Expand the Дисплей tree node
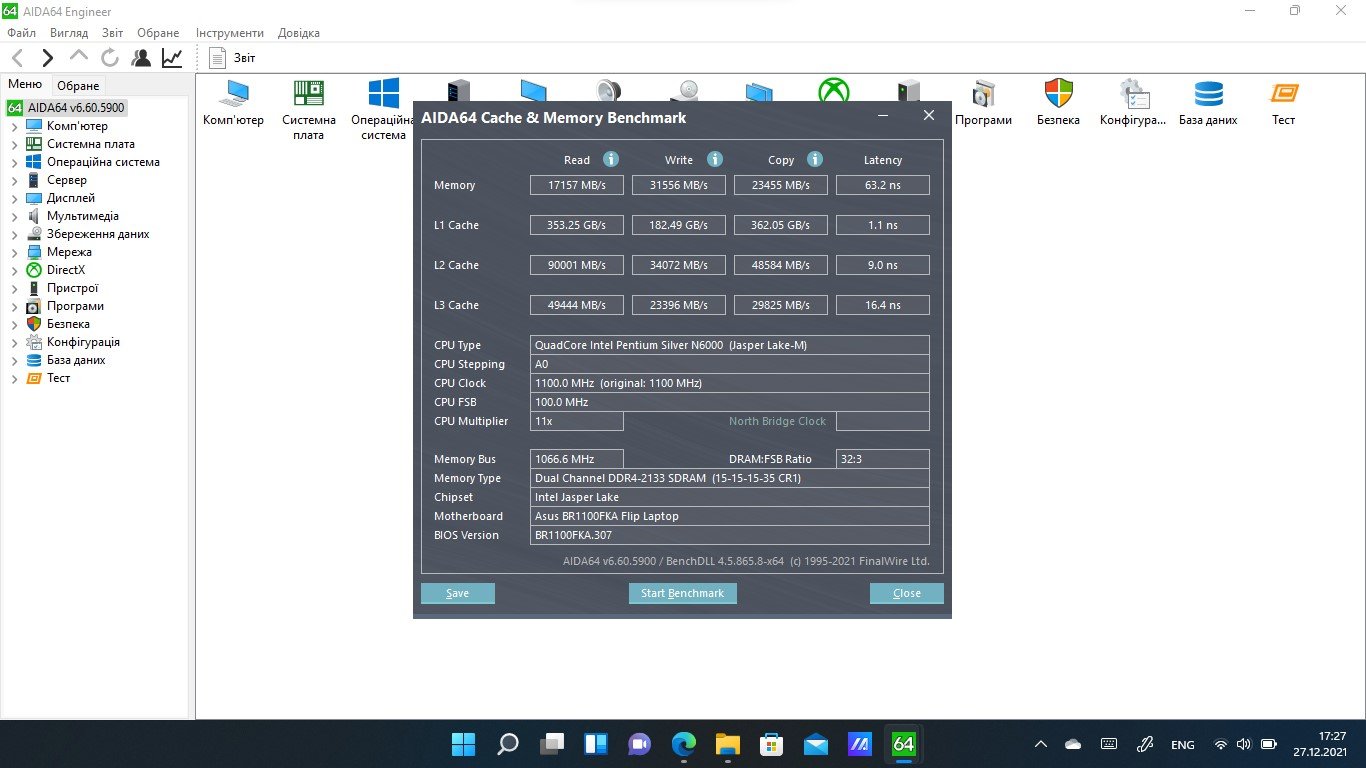Viewport: 1366px width, 768px height. pos(14,198)
